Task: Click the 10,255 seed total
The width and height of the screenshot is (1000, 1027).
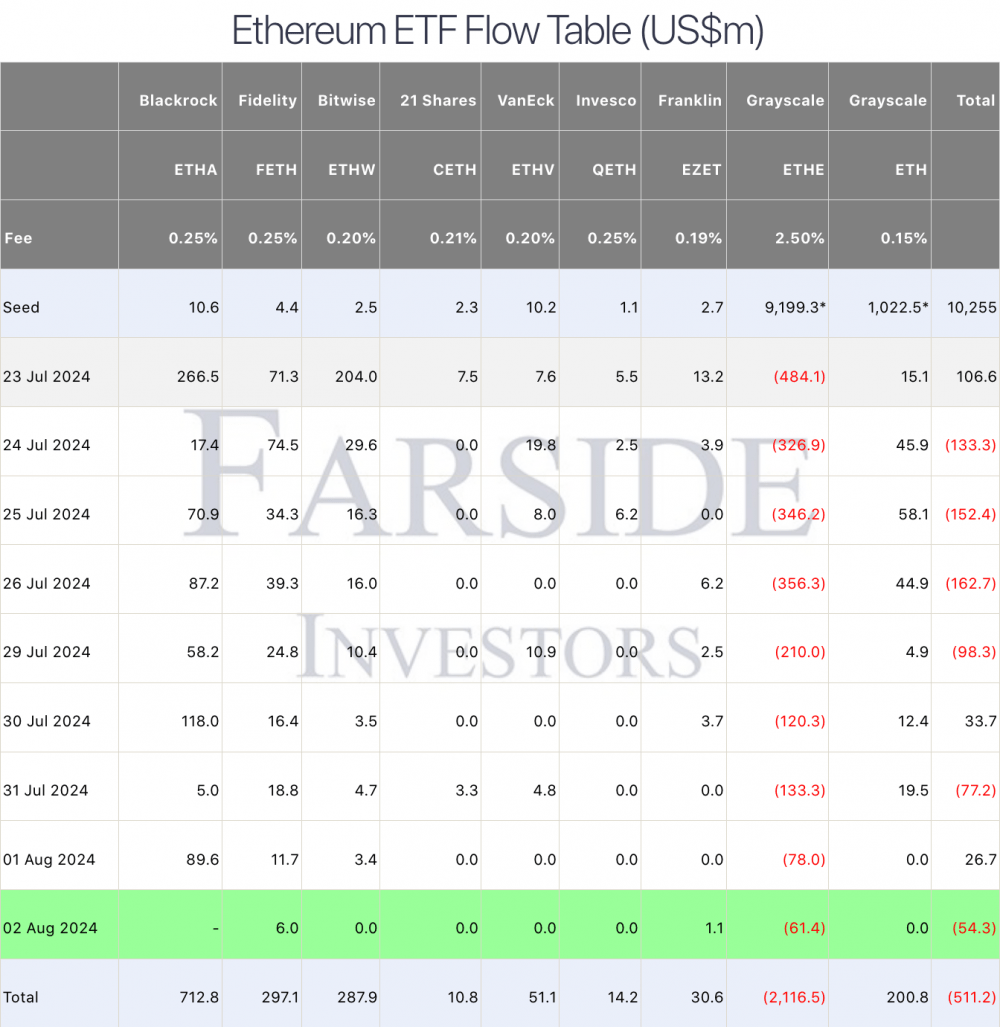Action: click(972, 307)
